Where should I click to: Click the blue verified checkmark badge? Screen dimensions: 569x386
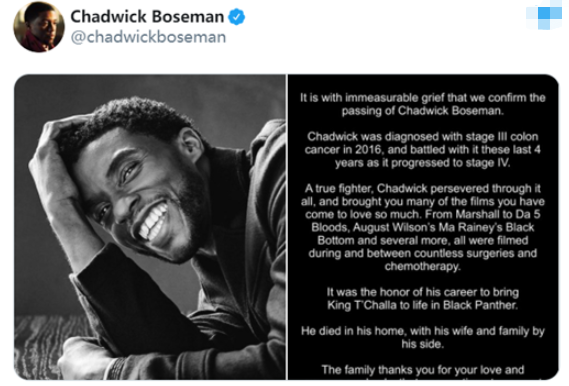pyautogui.click(x=236, y=17)
